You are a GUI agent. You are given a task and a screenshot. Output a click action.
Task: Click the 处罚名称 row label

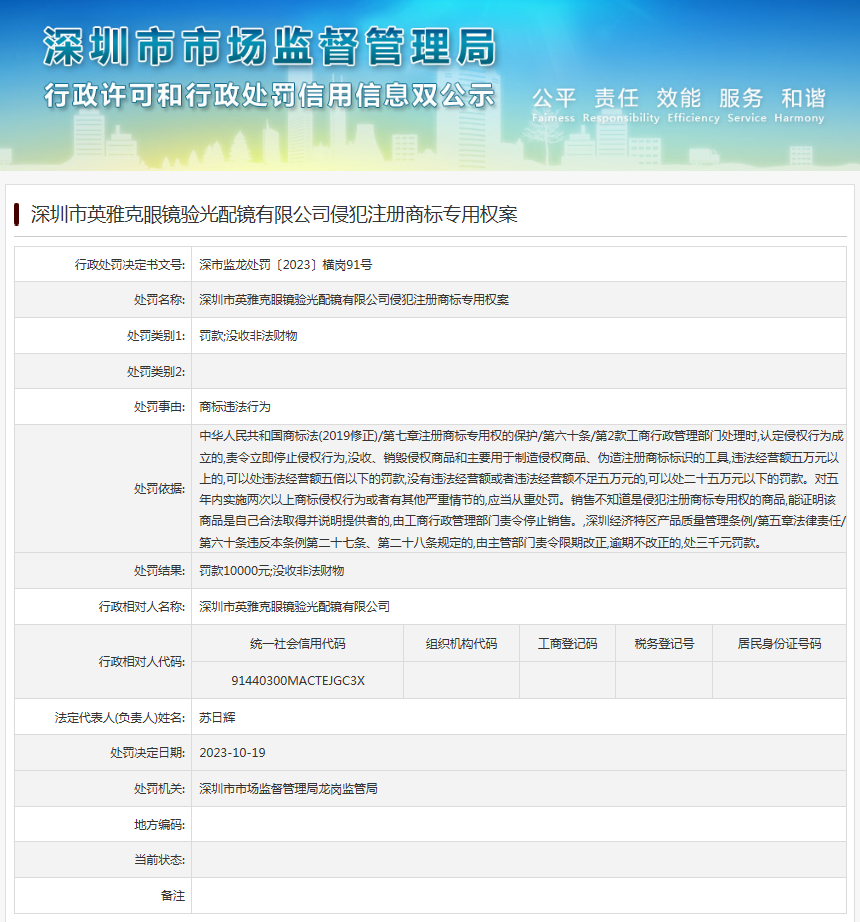coord(159,300)
